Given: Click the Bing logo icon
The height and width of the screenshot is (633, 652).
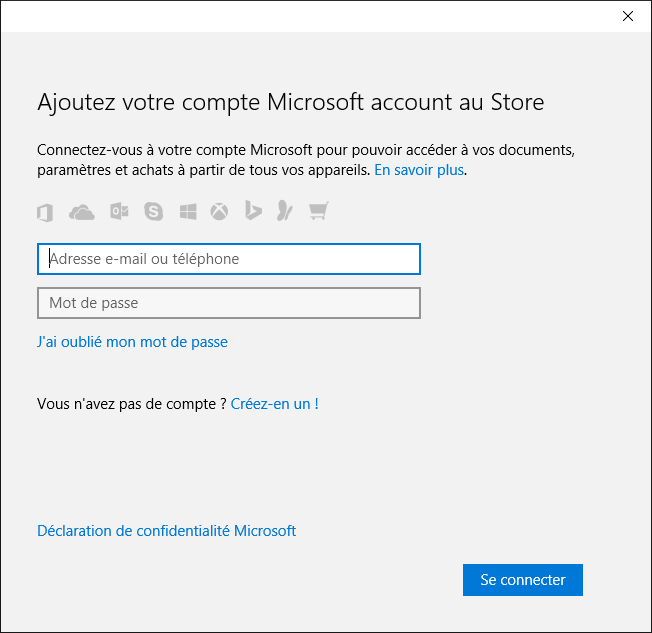Looking at the screenshot, I should point(253,210).
